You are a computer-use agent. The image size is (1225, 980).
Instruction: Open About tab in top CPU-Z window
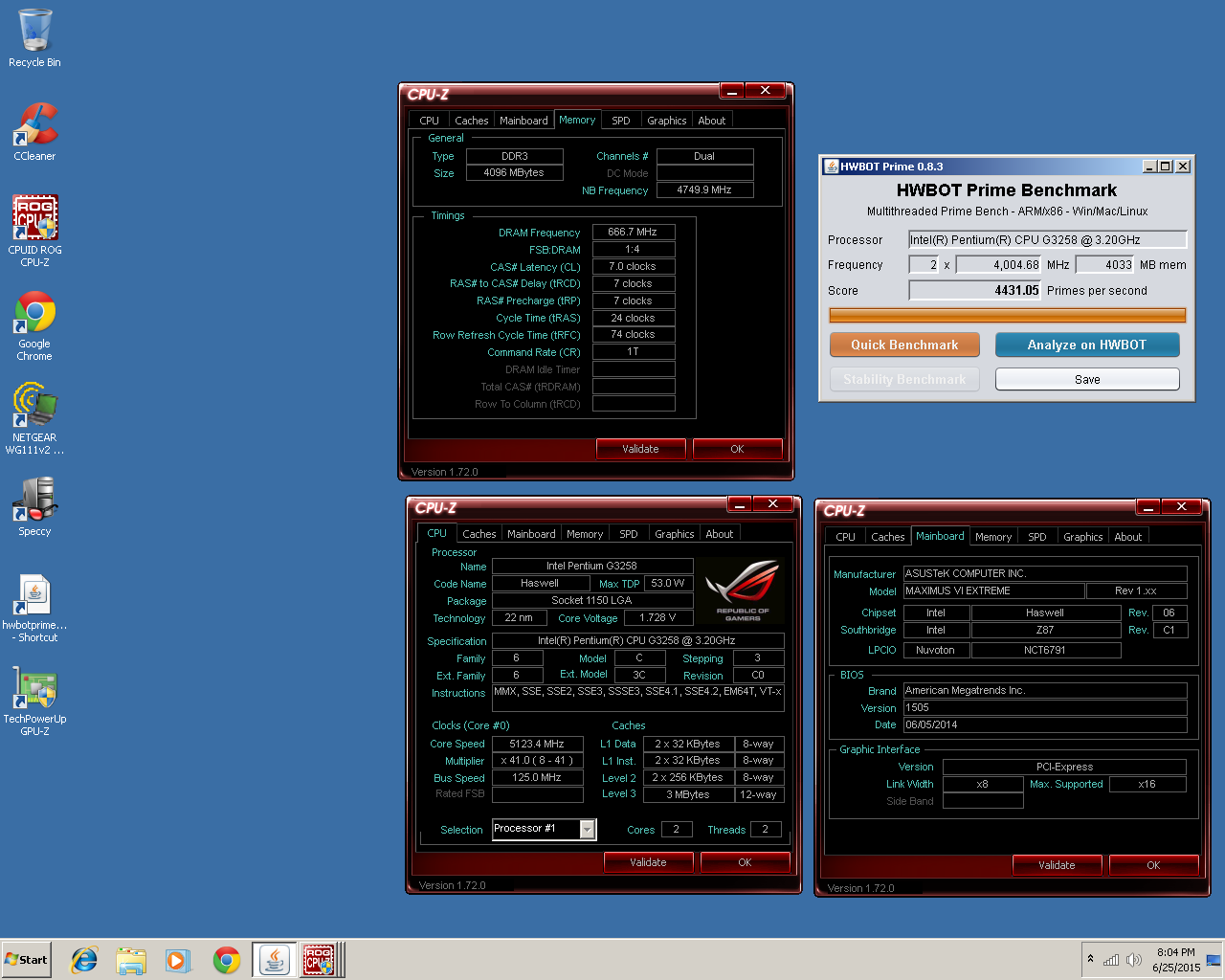point(711,121)
